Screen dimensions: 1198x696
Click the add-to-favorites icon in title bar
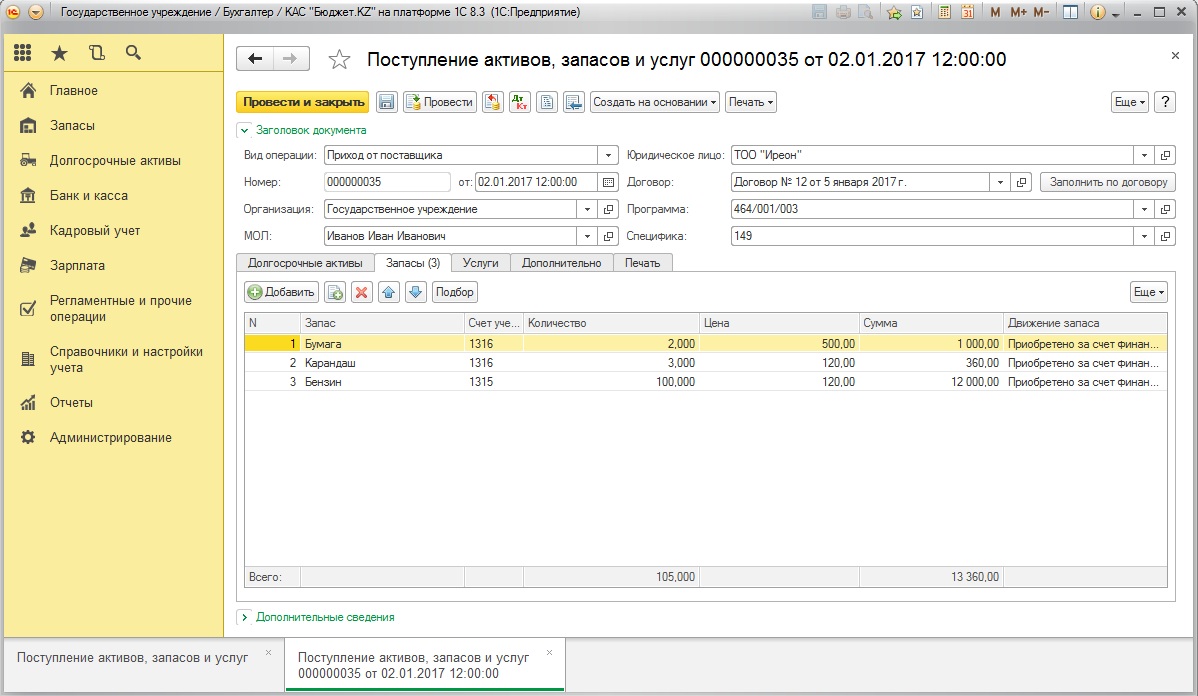click(894, 12)
